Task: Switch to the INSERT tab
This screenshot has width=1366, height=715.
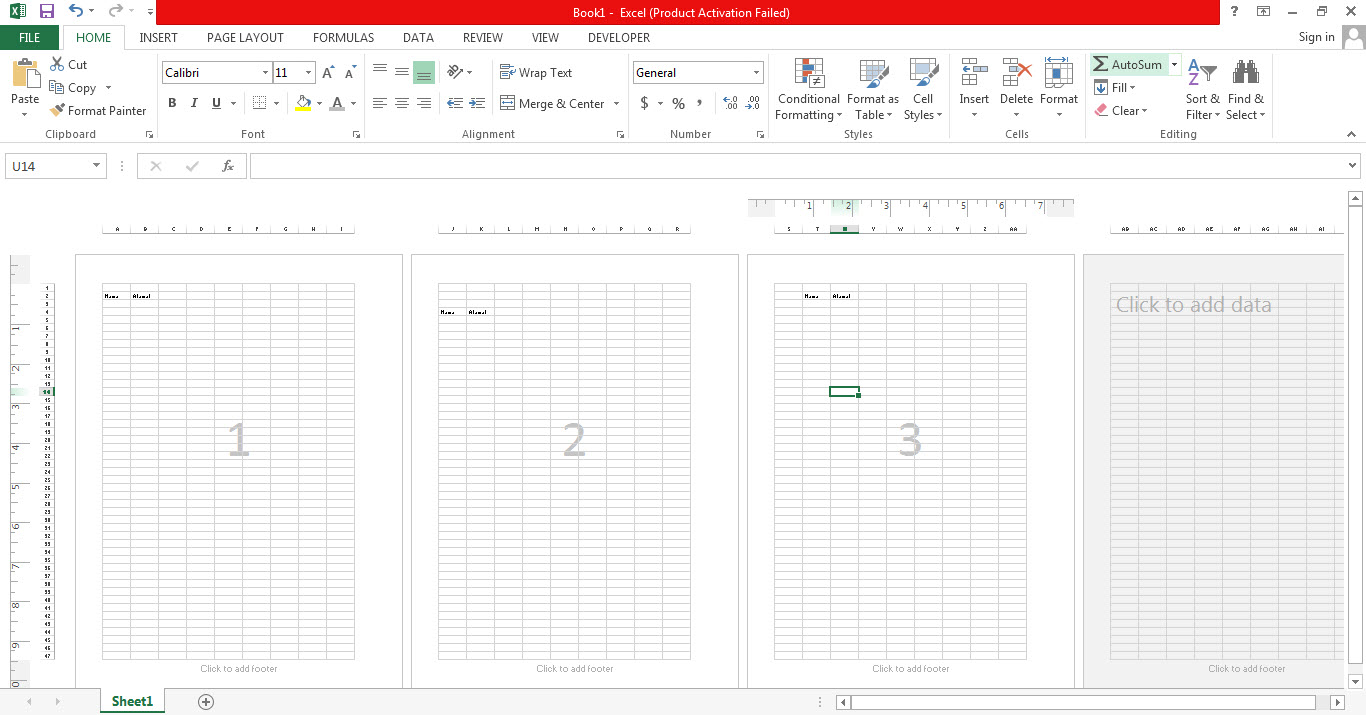Action: pyautogui.click(x=158, y=38)
